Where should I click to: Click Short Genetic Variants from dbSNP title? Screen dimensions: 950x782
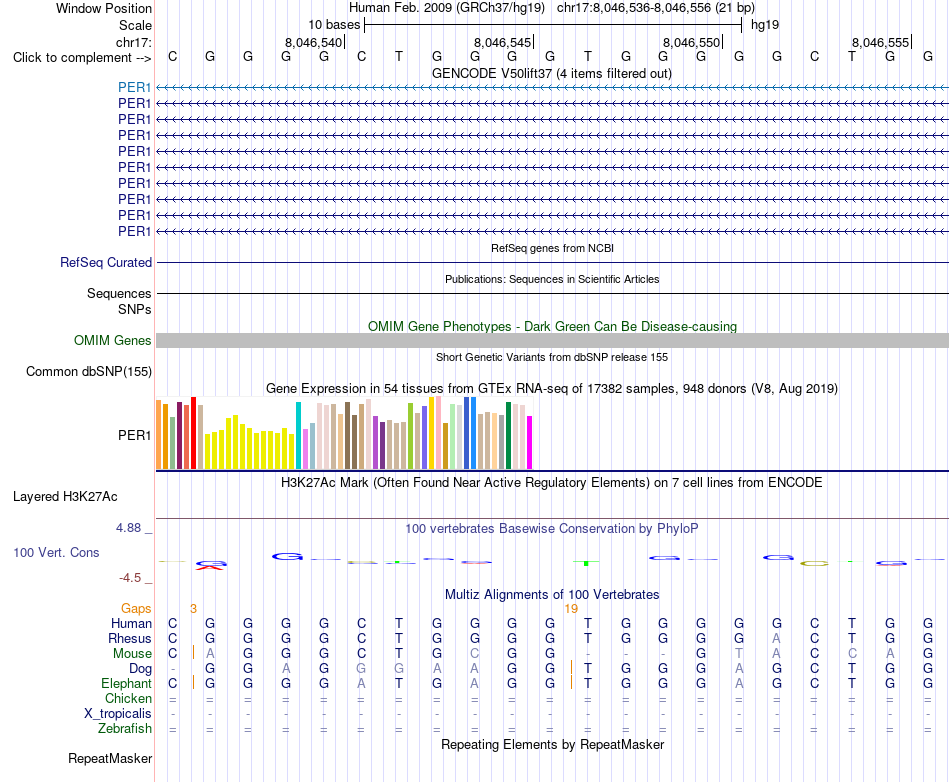[x=552, y=357]
